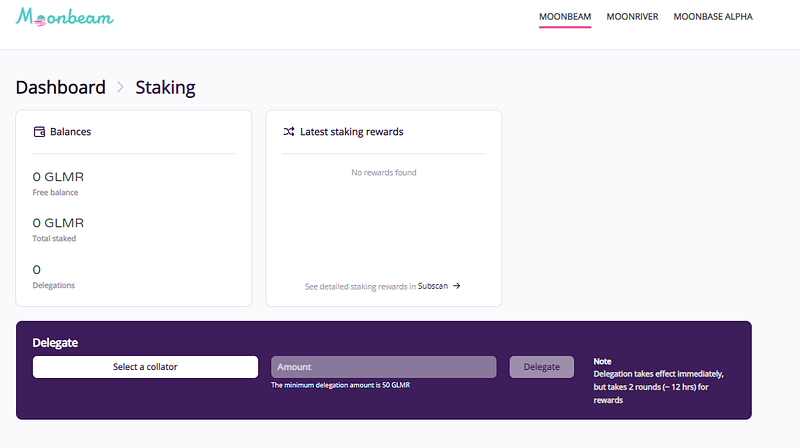Focus the Amount input field
Image resolution: width=800 pixels, height=448 pixels.
384,367
